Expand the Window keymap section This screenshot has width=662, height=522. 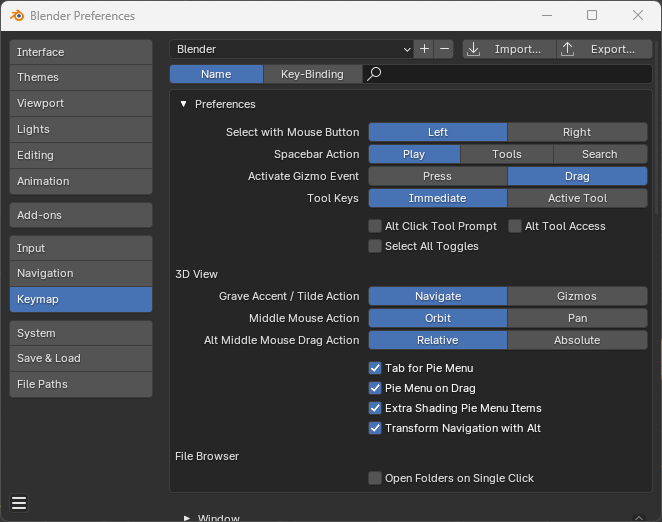(x=187, y=517)
